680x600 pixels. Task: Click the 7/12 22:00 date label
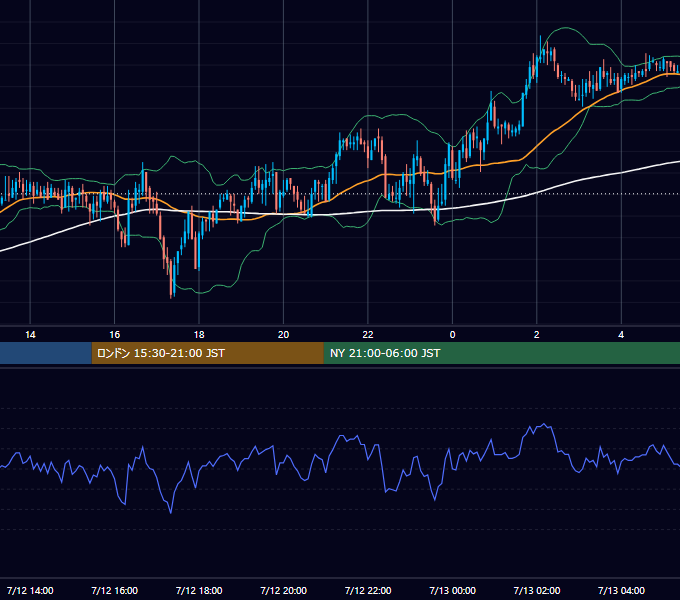pos(368,590)
